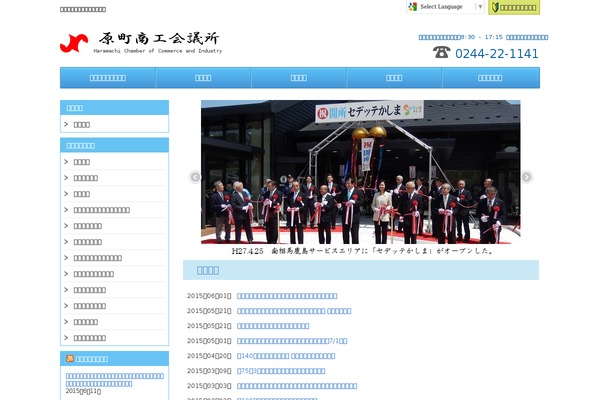The image size is (600, 400).
Task: Open the news item dated 2015-03-03
Action: pyautogui.click(x=297, y=386)
